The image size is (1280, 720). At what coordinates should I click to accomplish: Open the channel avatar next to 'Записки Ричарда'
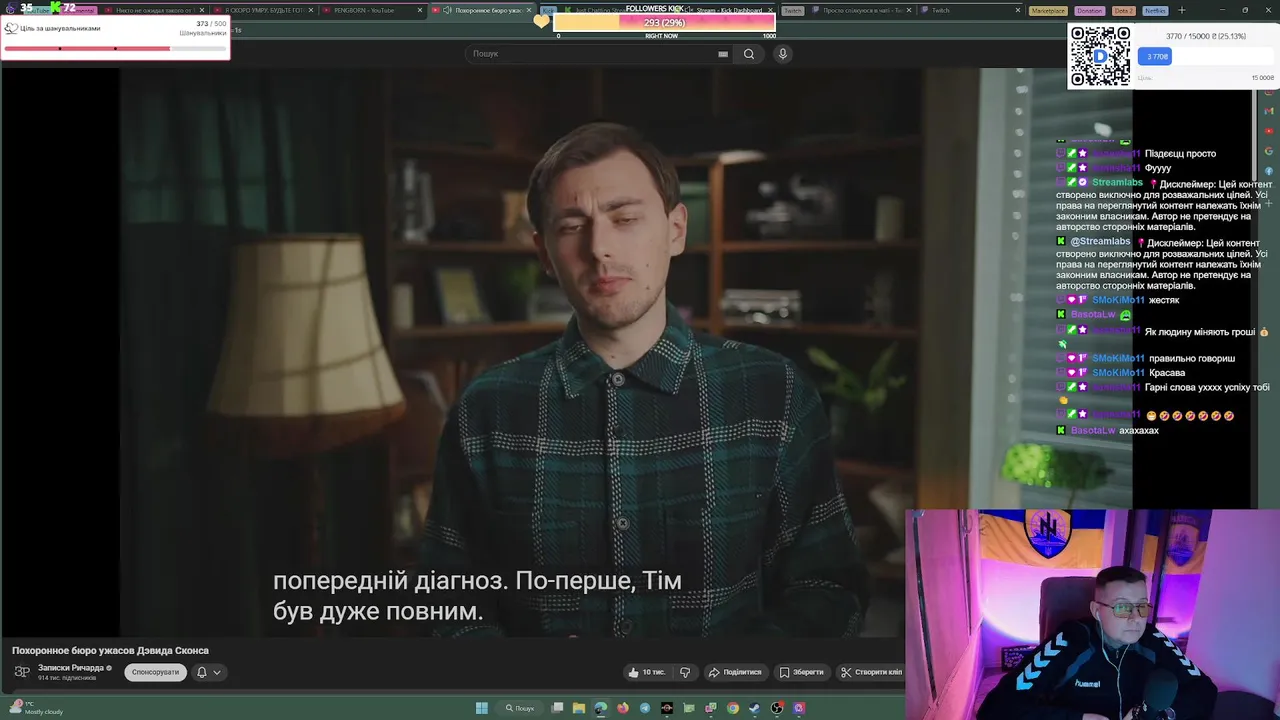point(22,672)
